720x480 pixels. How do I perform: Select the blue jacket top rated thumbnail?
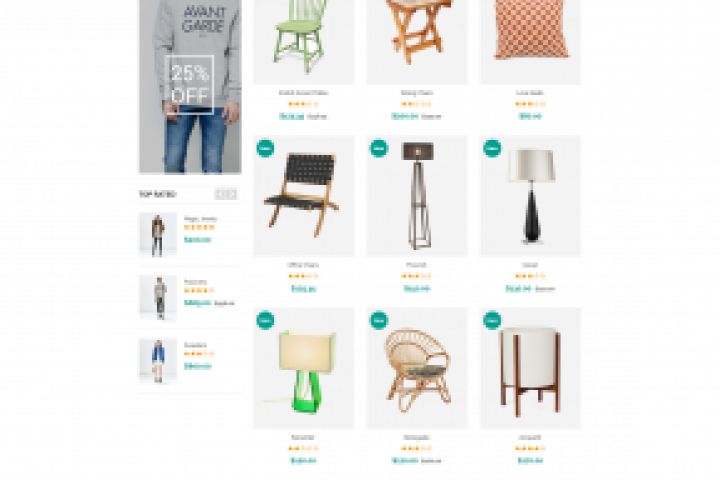click(x=158, y=361)
